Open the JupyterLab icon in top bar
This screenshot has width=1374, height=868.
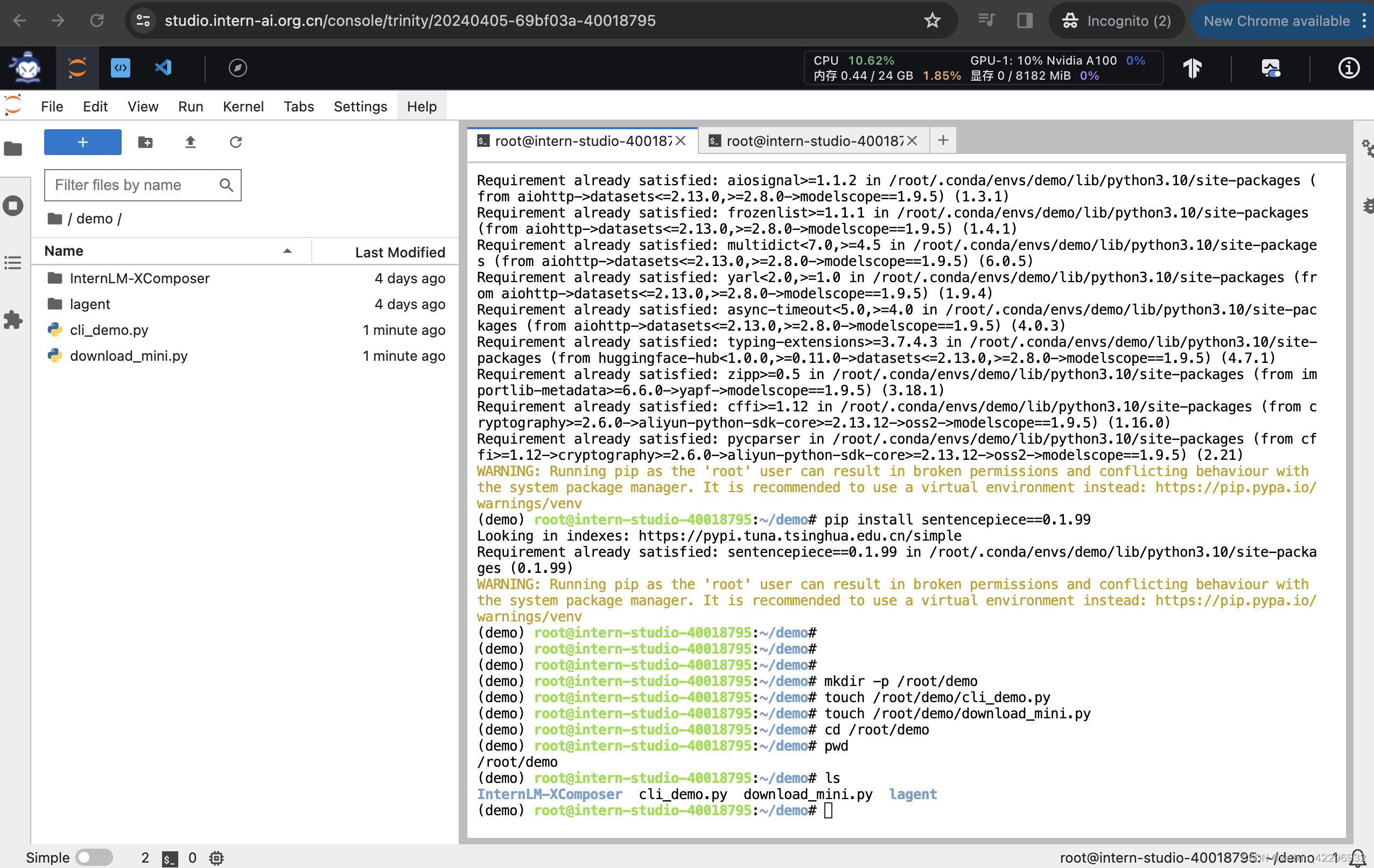pos(77,68)
